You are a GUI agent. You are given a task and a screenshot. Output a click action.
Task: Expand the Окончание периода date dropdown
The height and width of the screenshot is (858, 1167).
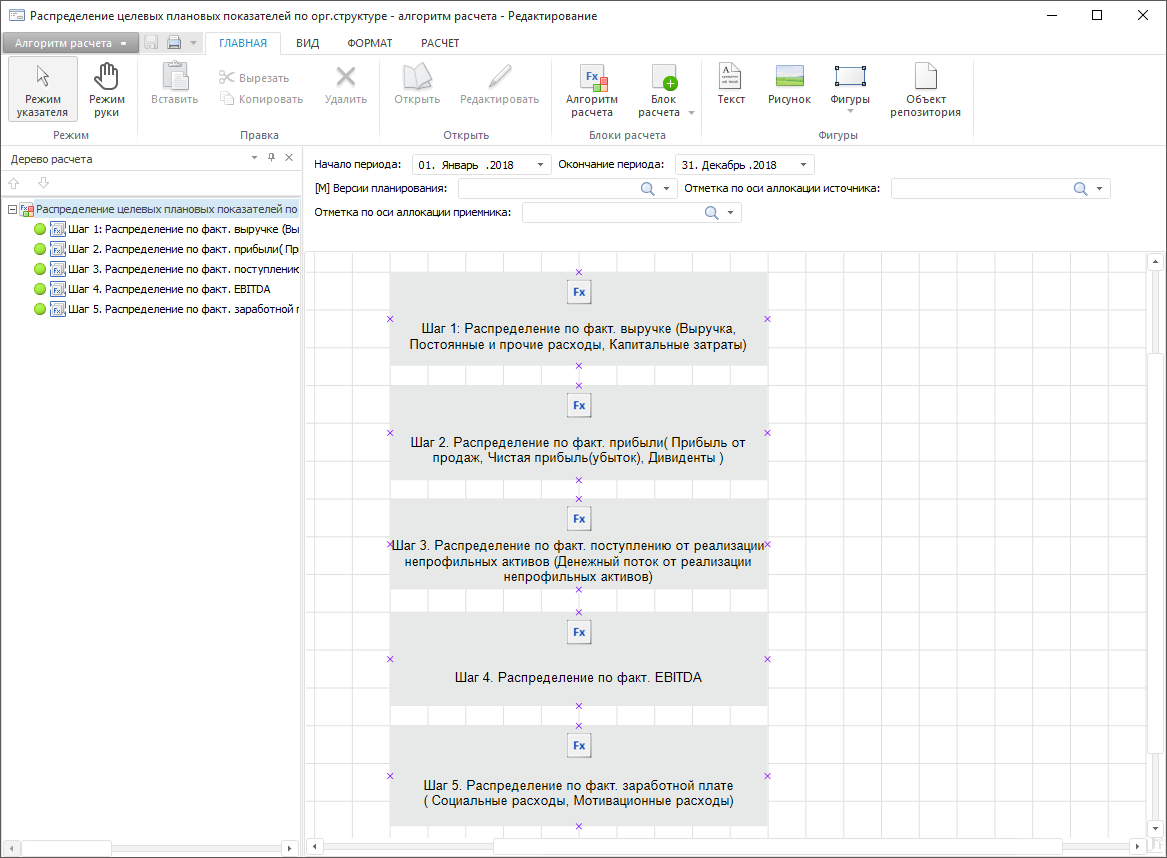coord(804,165)
